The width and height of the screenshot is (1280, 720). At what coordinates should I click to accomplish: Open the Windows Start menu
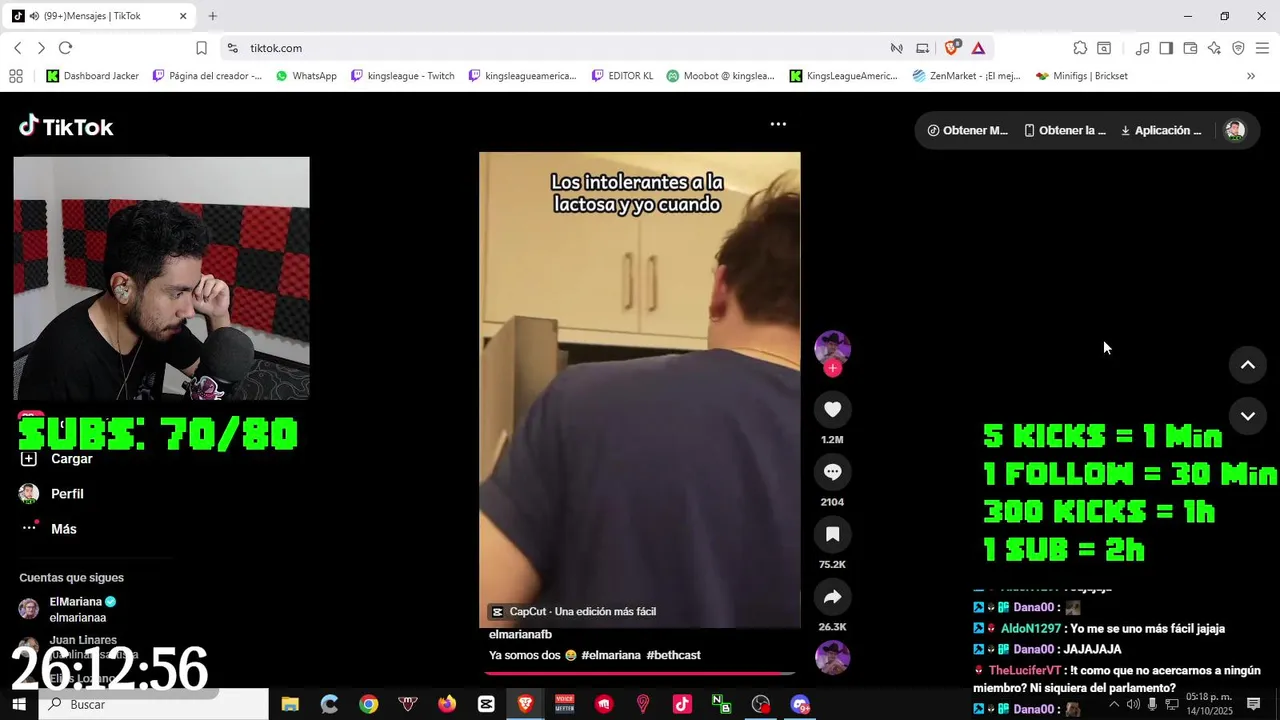pyautogui.click(x=18, y=705)
